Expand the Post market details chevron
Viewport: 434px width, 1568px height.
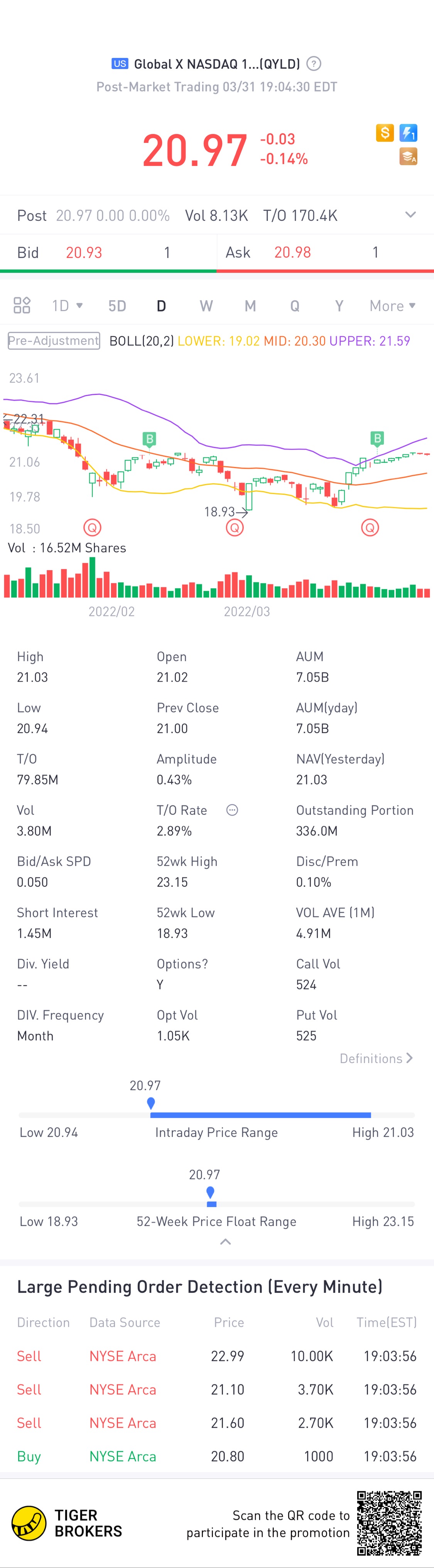[411, 215]
